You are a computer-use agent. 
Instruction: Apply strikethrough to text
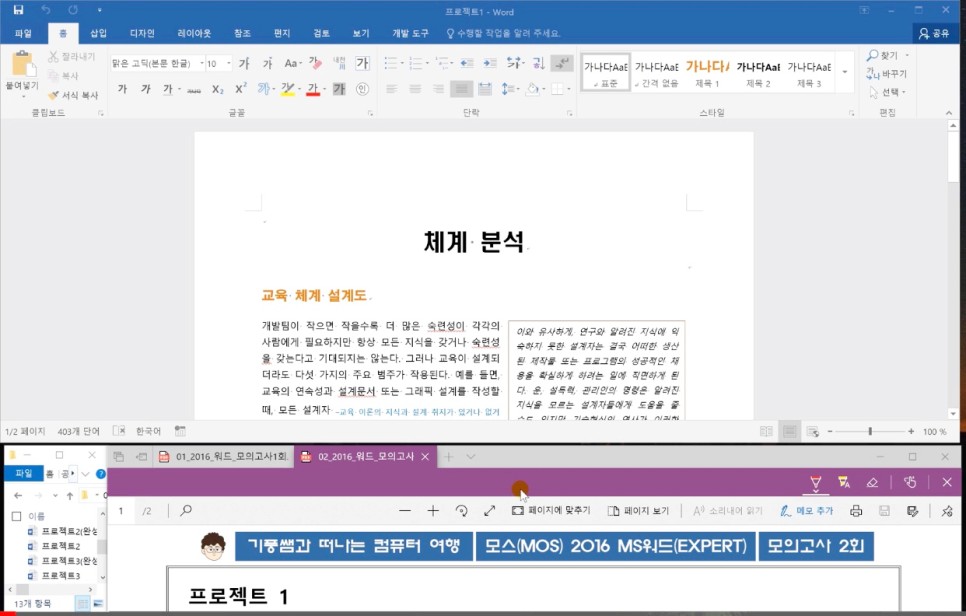point(194,89)
